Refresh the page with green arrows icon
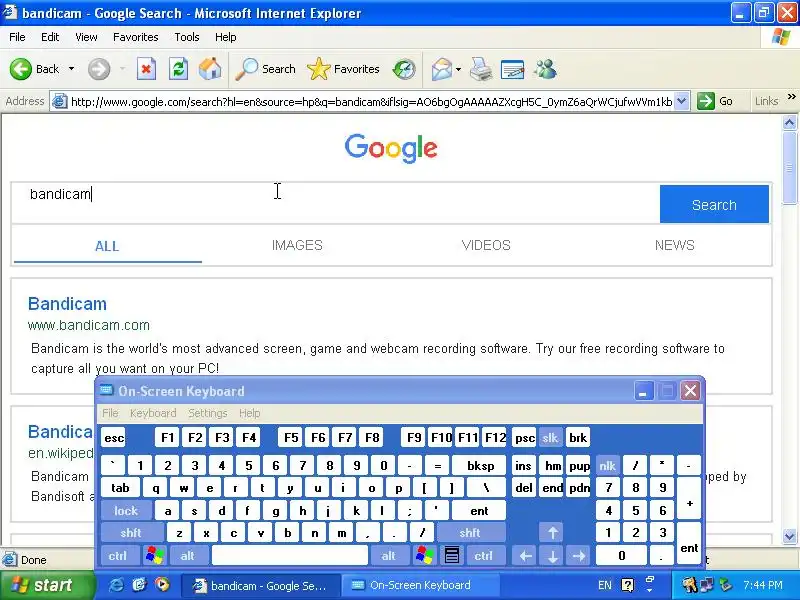Viewport: 800px width, 600px height. [x=179, y=69]
